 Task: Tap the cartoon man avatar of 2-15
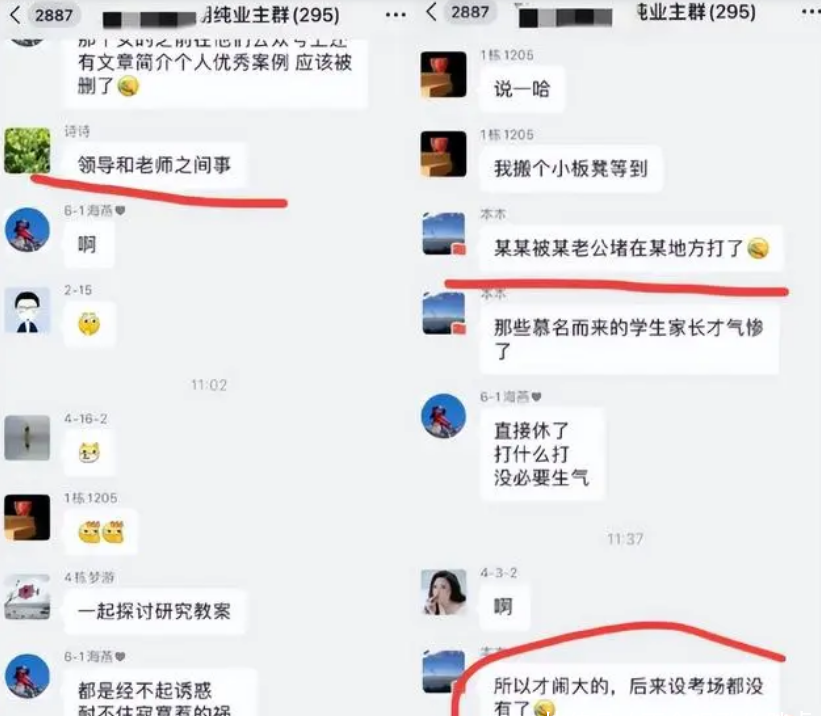pos(27,310)
